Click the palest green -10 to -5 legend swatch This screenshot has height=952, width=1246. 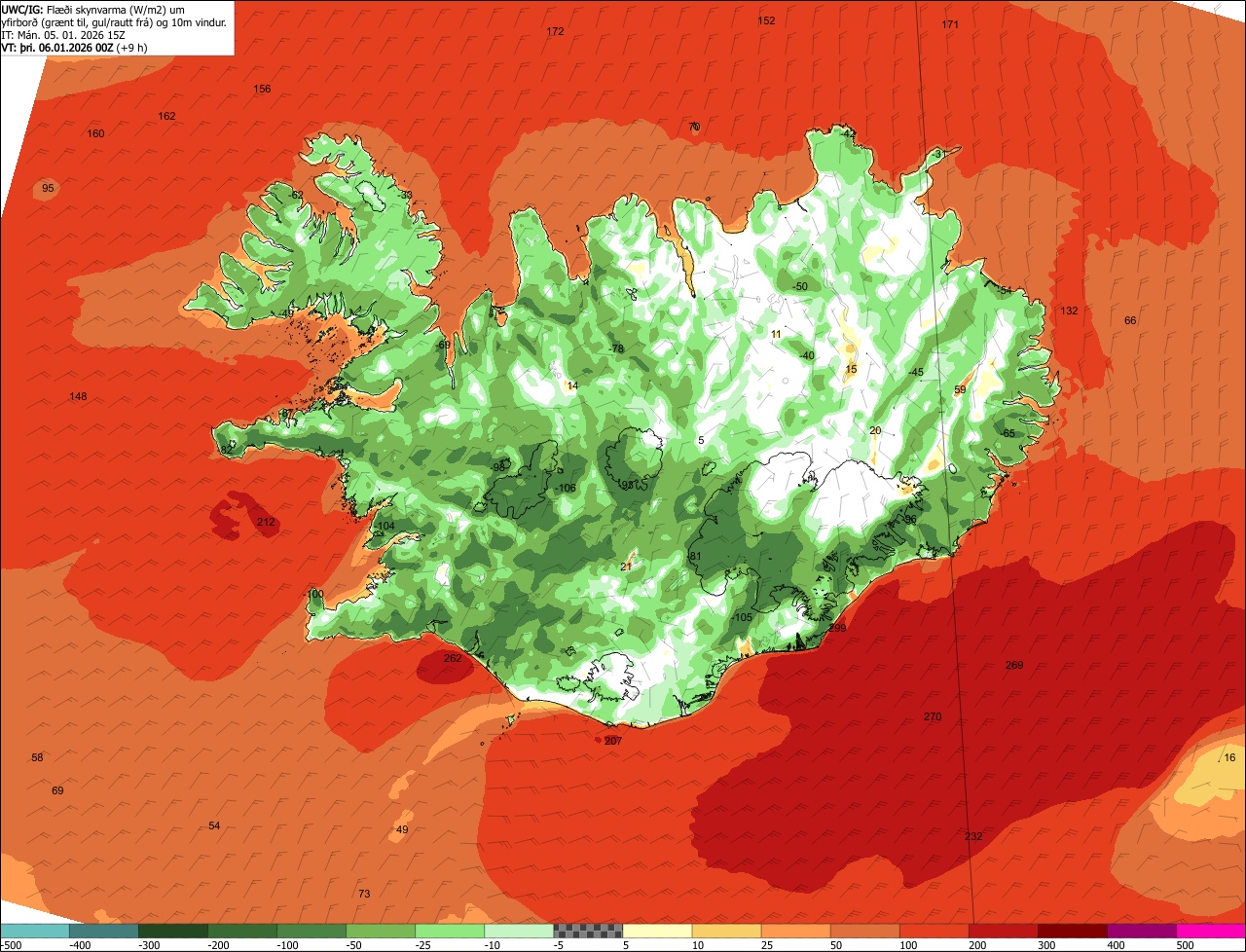[x=519, y=931]
